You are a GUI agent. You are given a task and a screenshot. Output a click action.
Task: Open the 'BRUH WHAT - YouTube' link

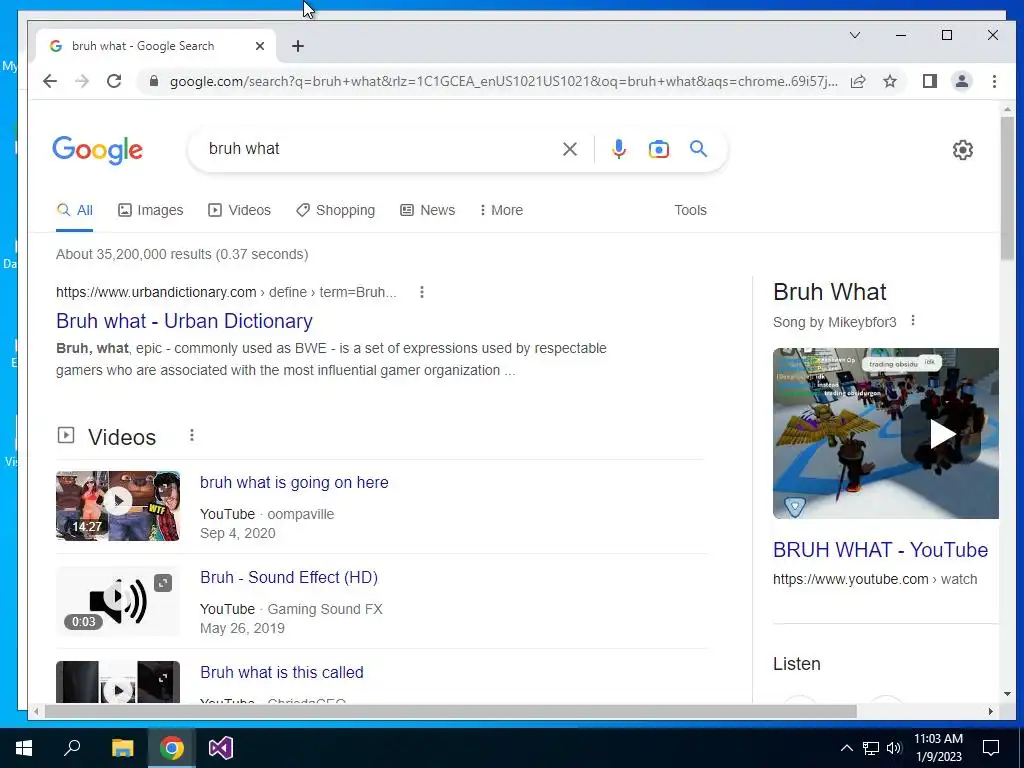[880, 550]
